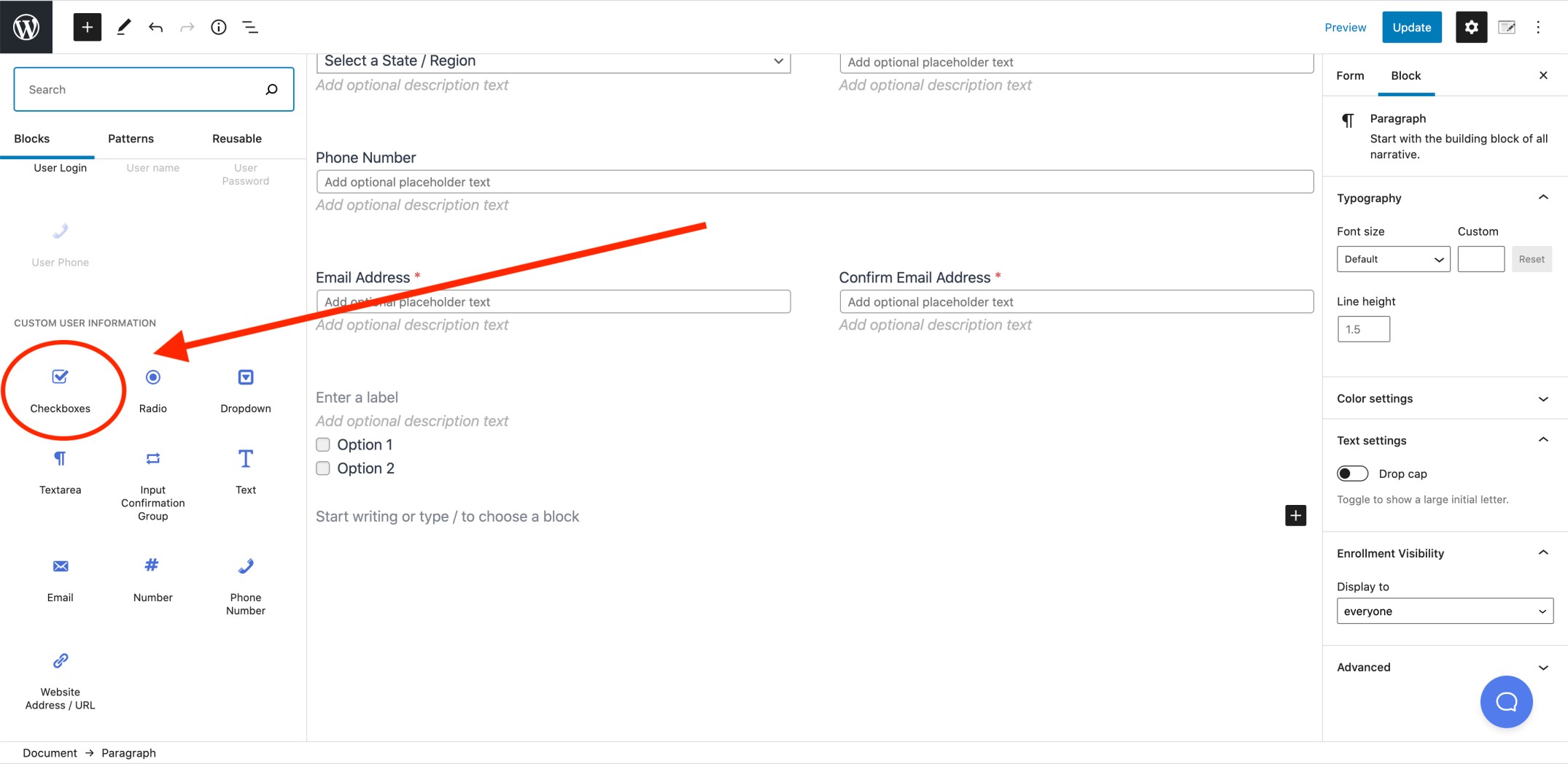Click the Confirm Email Address placeholder field
This screenshot has height=764, width=1568.
click(1076, 301)
